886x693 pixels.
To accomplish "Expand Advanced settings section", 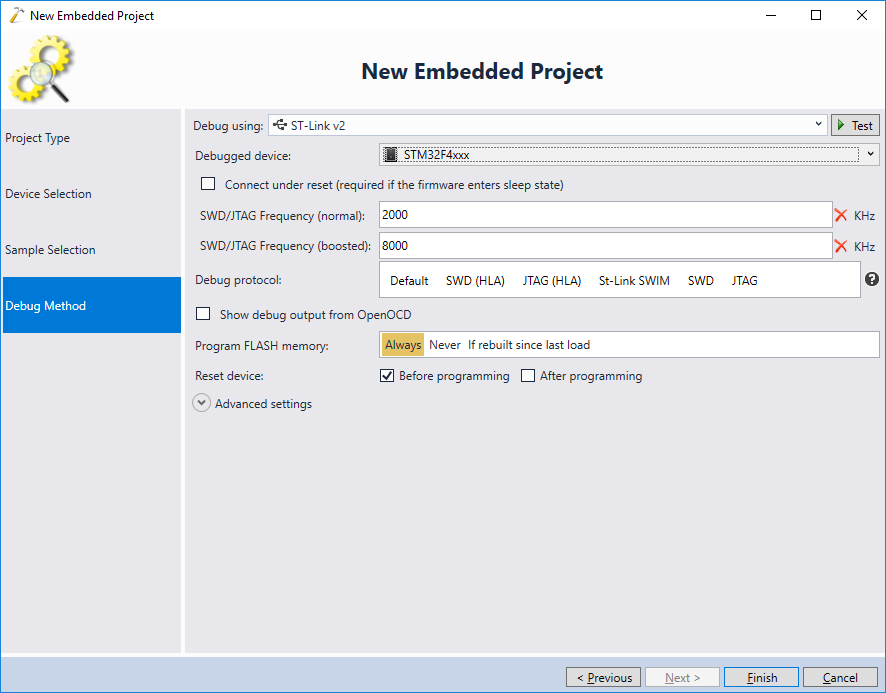I will (202, 403).
